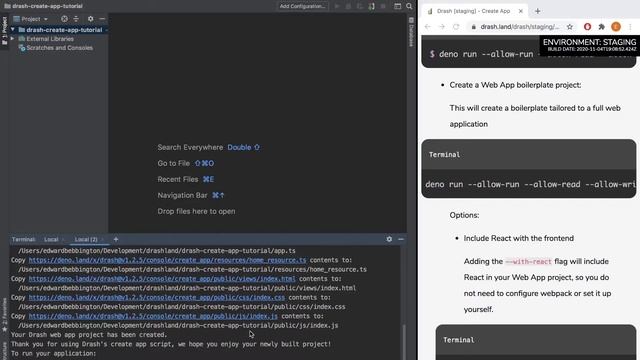Expand External Libraries node
640x360 pixels.
(13, 39)
